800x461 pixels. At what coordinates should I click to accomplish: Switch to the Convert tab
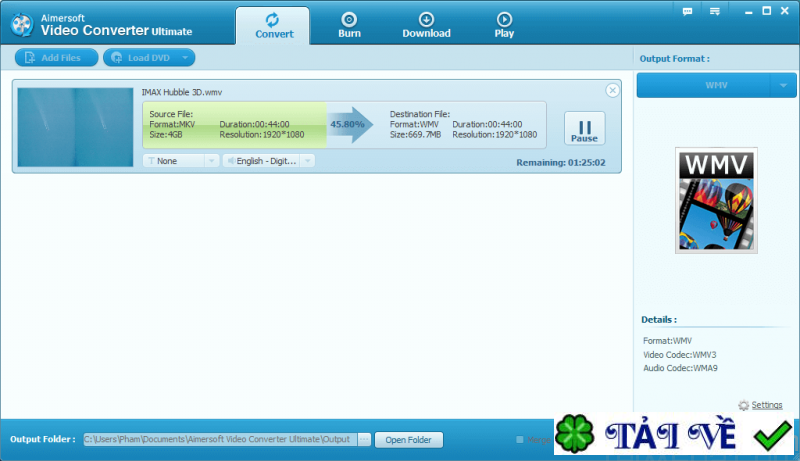pyautogui.click(x=272, y=26)
